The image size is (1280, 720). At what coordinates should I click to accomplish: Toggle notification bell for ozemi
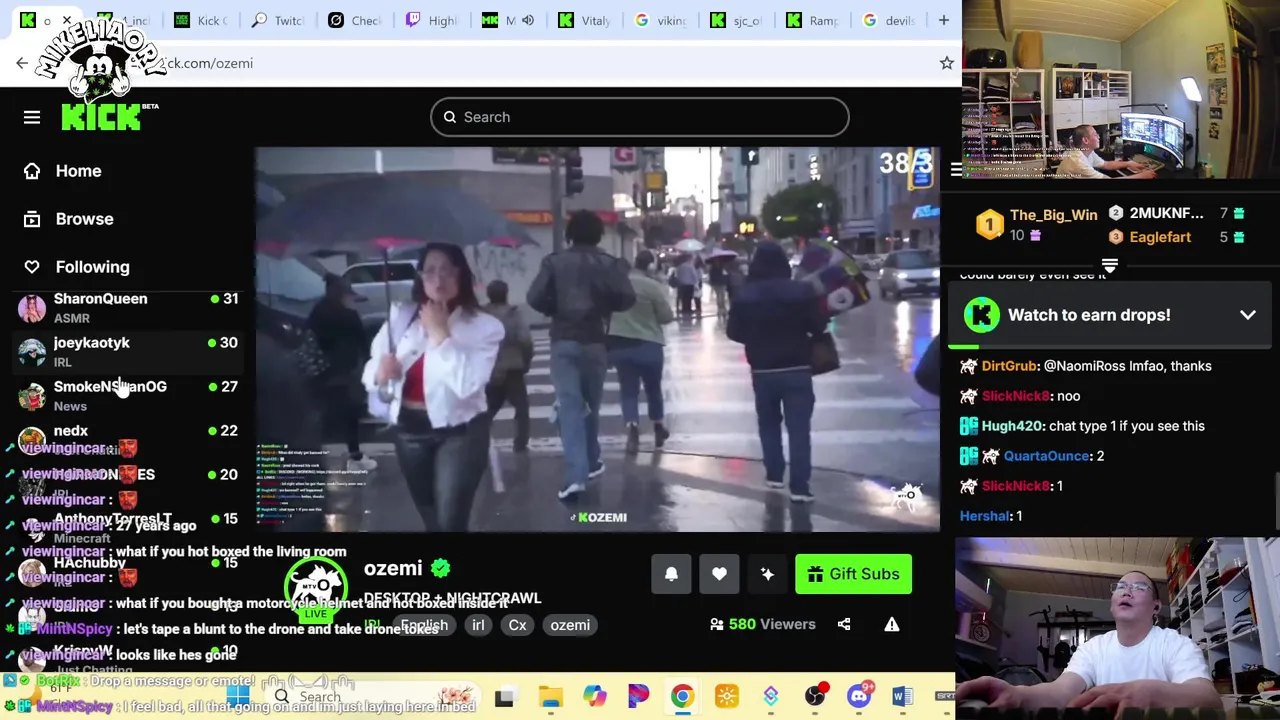pyautogui.click(x=671, y=574)
